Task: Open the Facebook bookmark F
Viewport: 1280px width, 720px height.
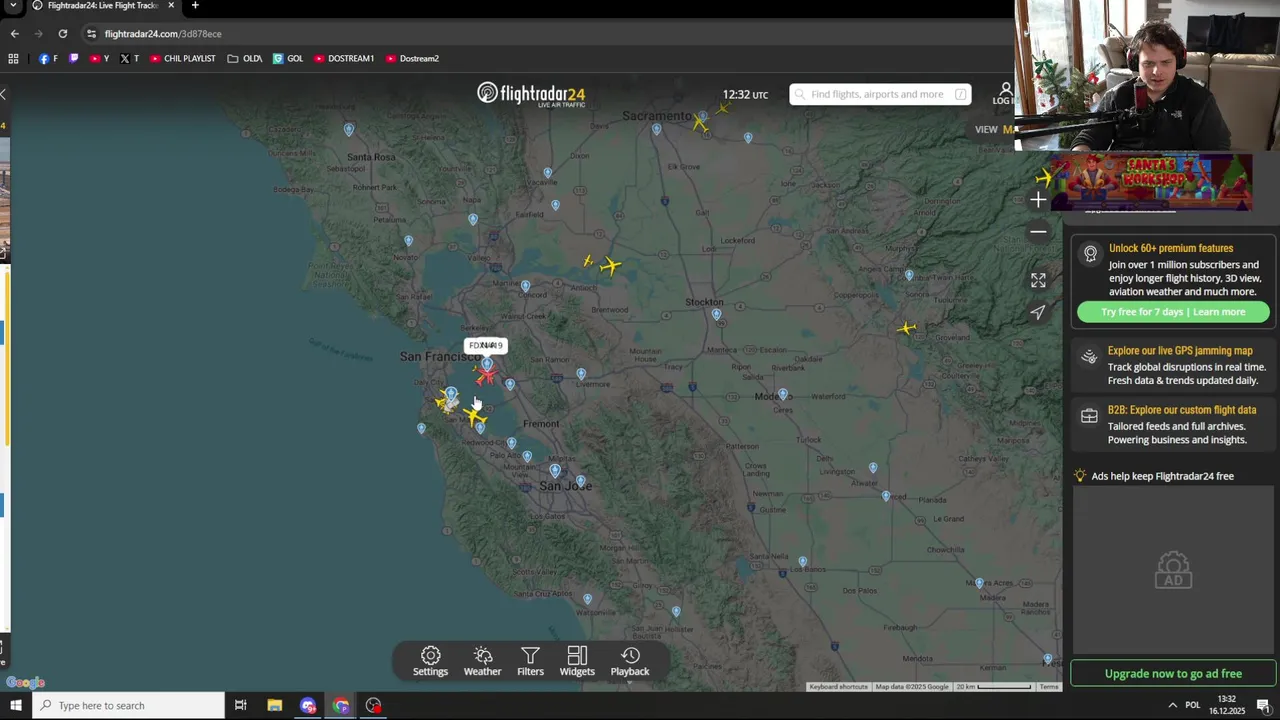Action: coord(48,58)
